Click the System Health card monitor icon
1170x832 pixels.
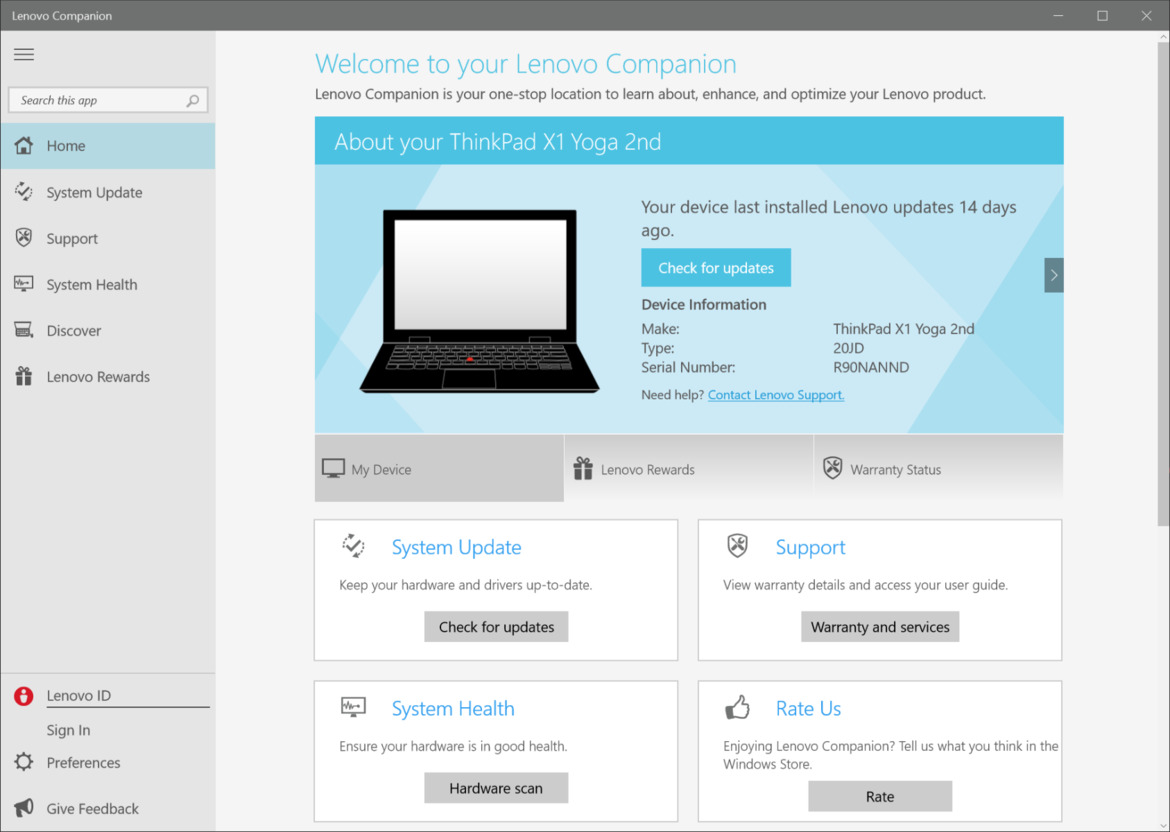[353, 707]
